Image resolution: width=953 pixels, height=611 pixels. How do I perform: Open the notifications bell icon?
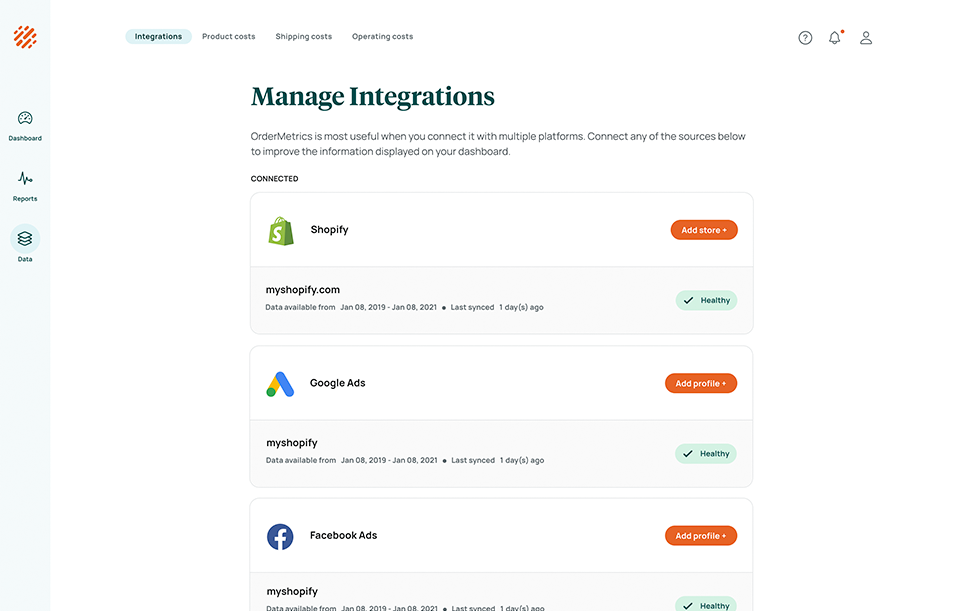coord(835,38)
